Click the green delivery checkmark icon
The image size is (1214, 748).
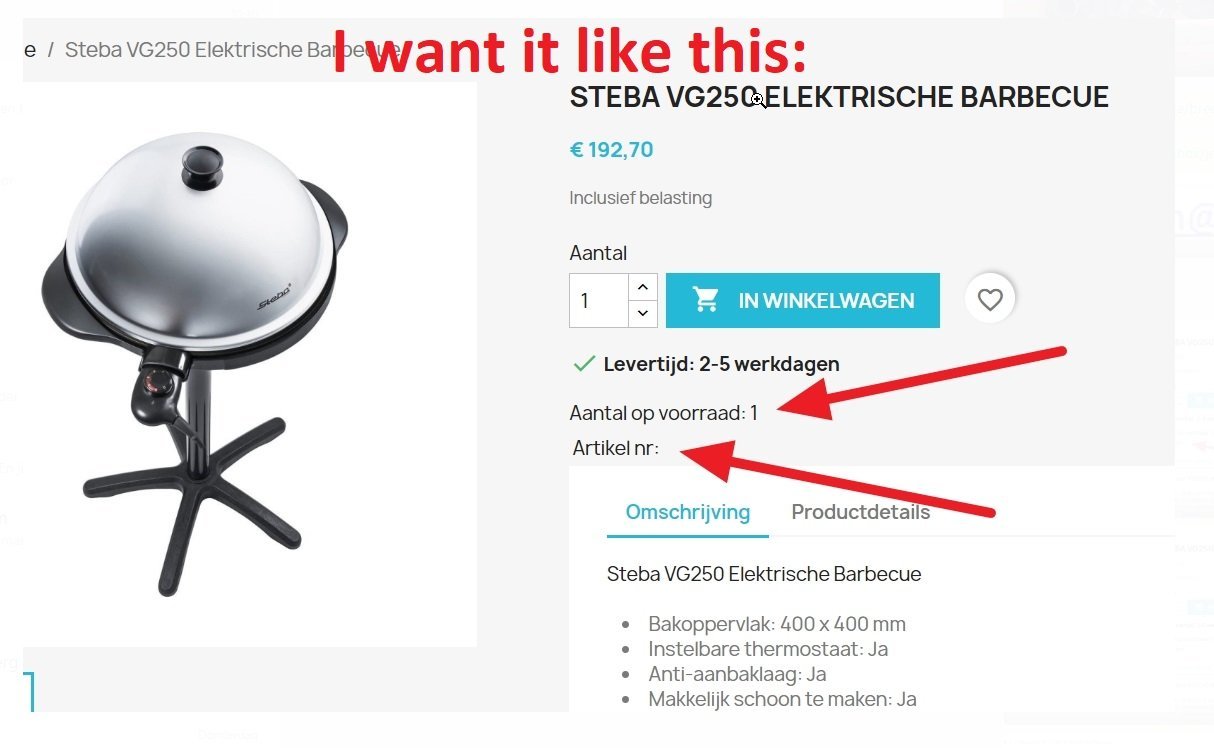pos(583,364)
